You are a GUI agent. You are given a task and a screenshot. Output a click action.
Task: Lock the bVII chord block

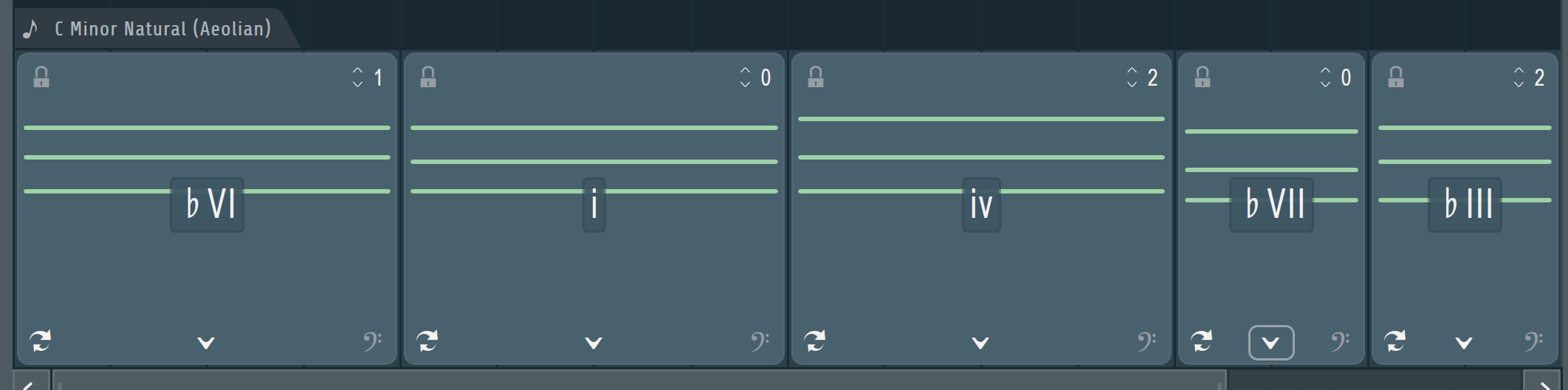(x=1203, y=77)
